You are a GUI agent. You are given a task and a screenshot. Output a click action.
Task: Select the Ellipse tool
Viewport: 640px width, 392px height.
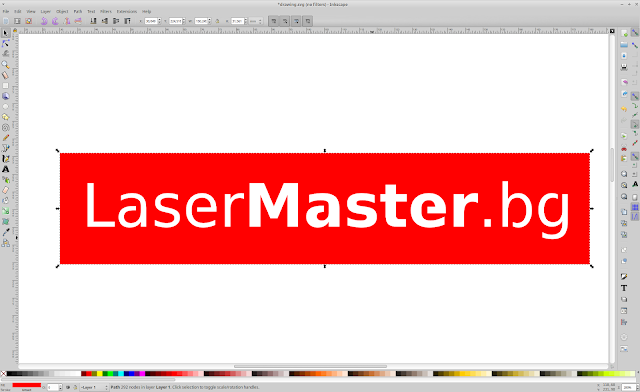6,107
